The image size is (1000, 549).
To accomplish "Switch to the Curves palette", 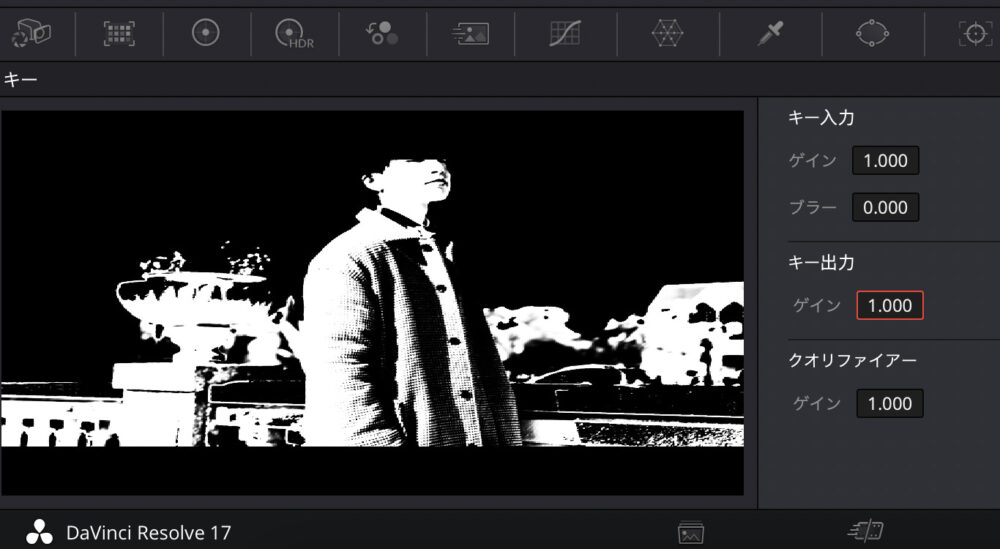I will coord(565,34).
